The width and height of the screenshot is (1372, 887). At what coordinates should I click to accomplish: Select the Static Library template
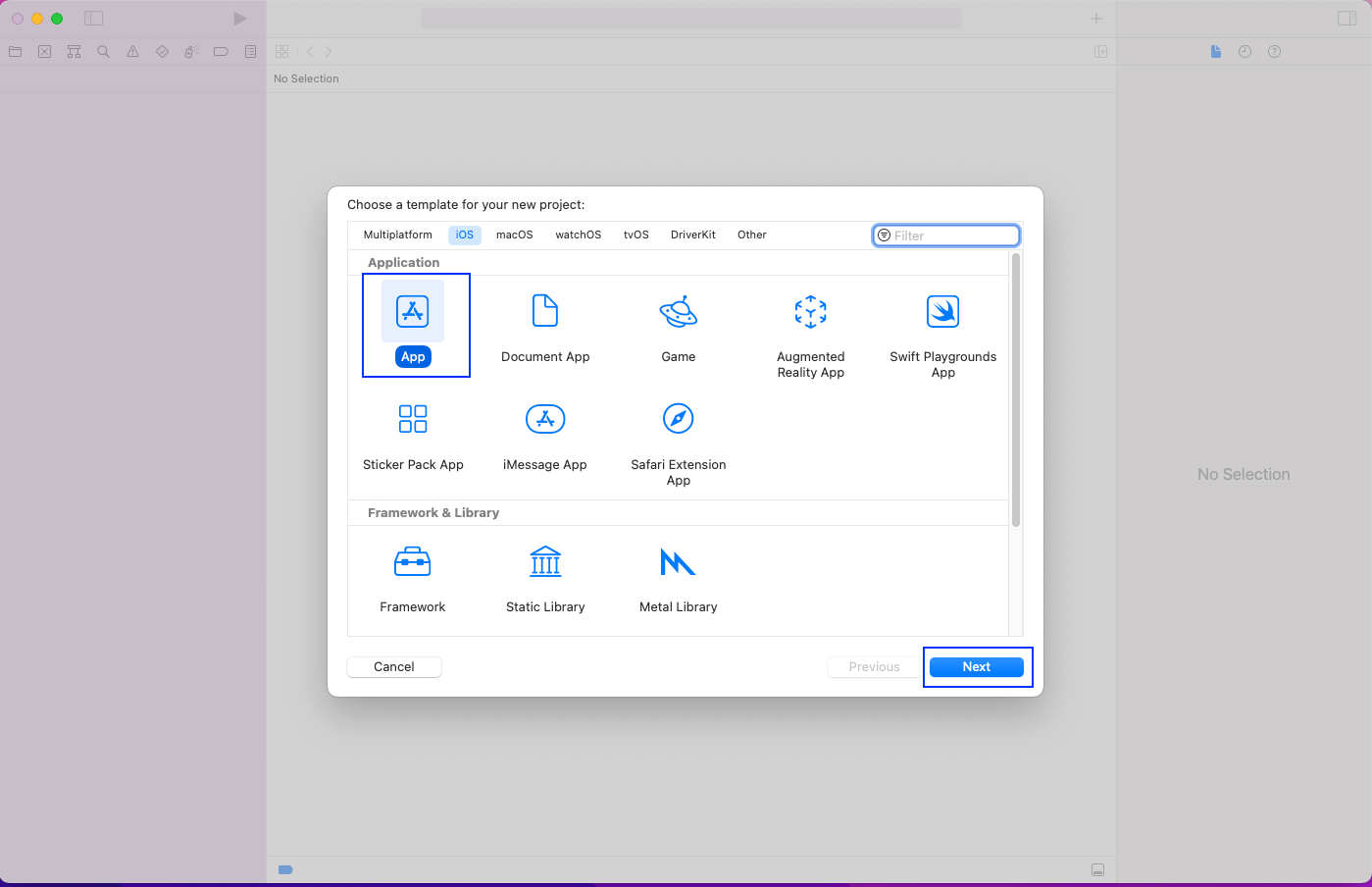click(545, 562)
